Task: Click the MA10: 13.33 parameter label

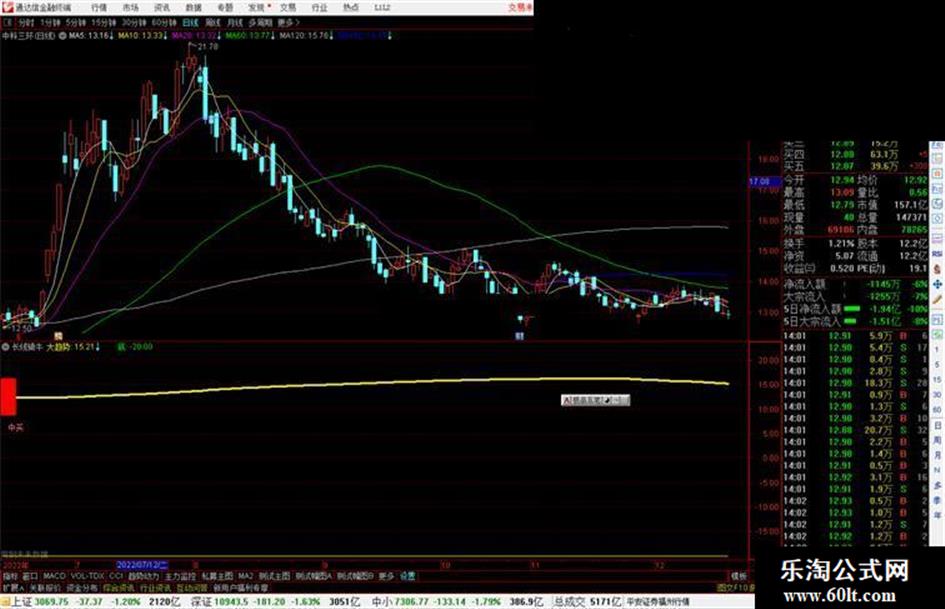Action: 143,36
